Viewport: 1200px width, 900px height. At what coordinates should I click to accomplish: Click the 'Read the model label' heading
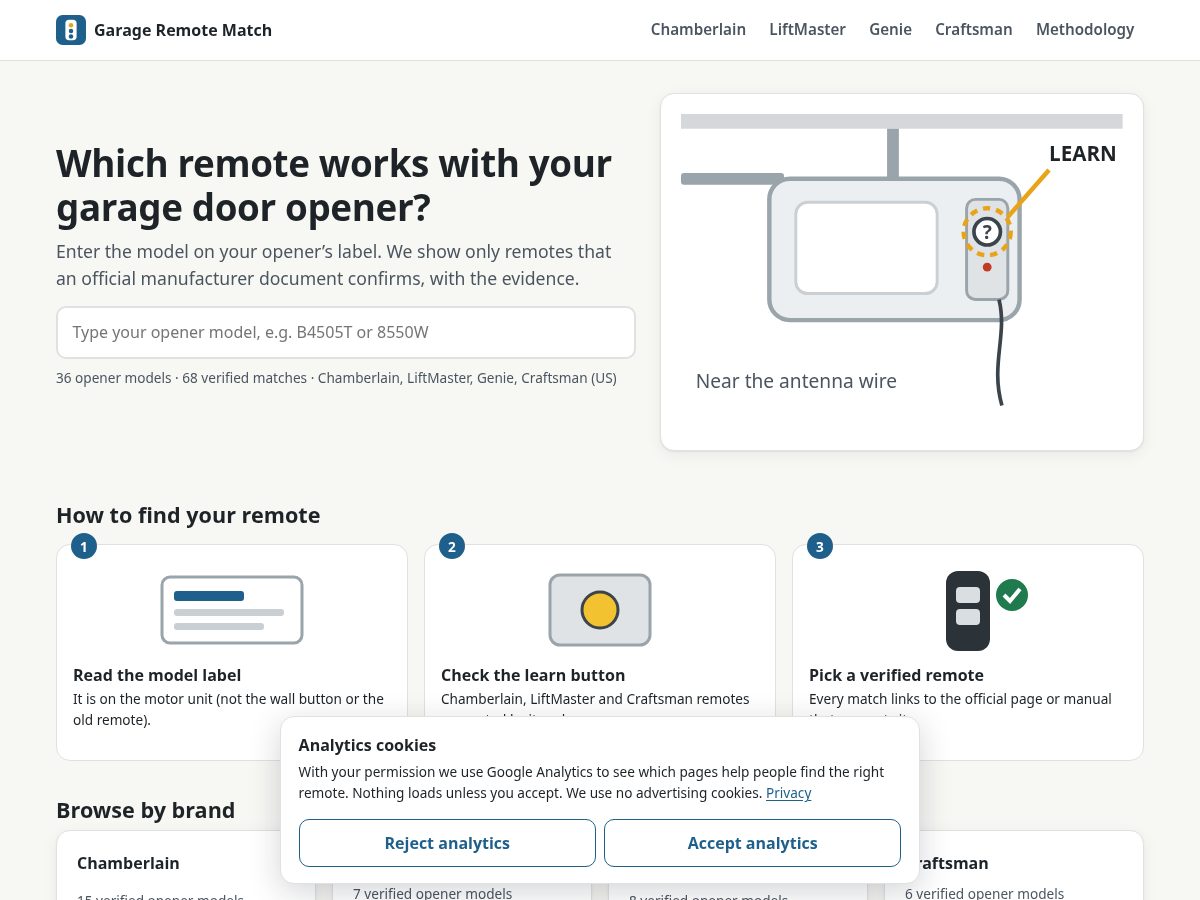[x=157, y=675]
